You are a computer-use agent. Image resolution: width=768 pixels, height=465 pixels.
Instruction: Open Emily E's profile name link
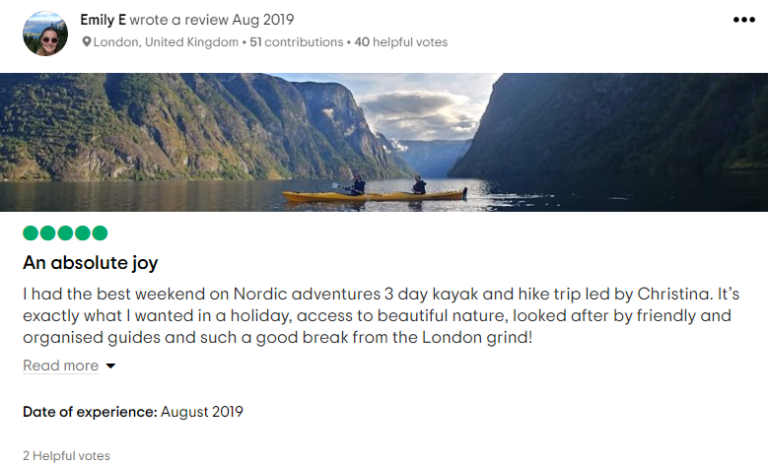pyautogui.click(x=103, y=20)
